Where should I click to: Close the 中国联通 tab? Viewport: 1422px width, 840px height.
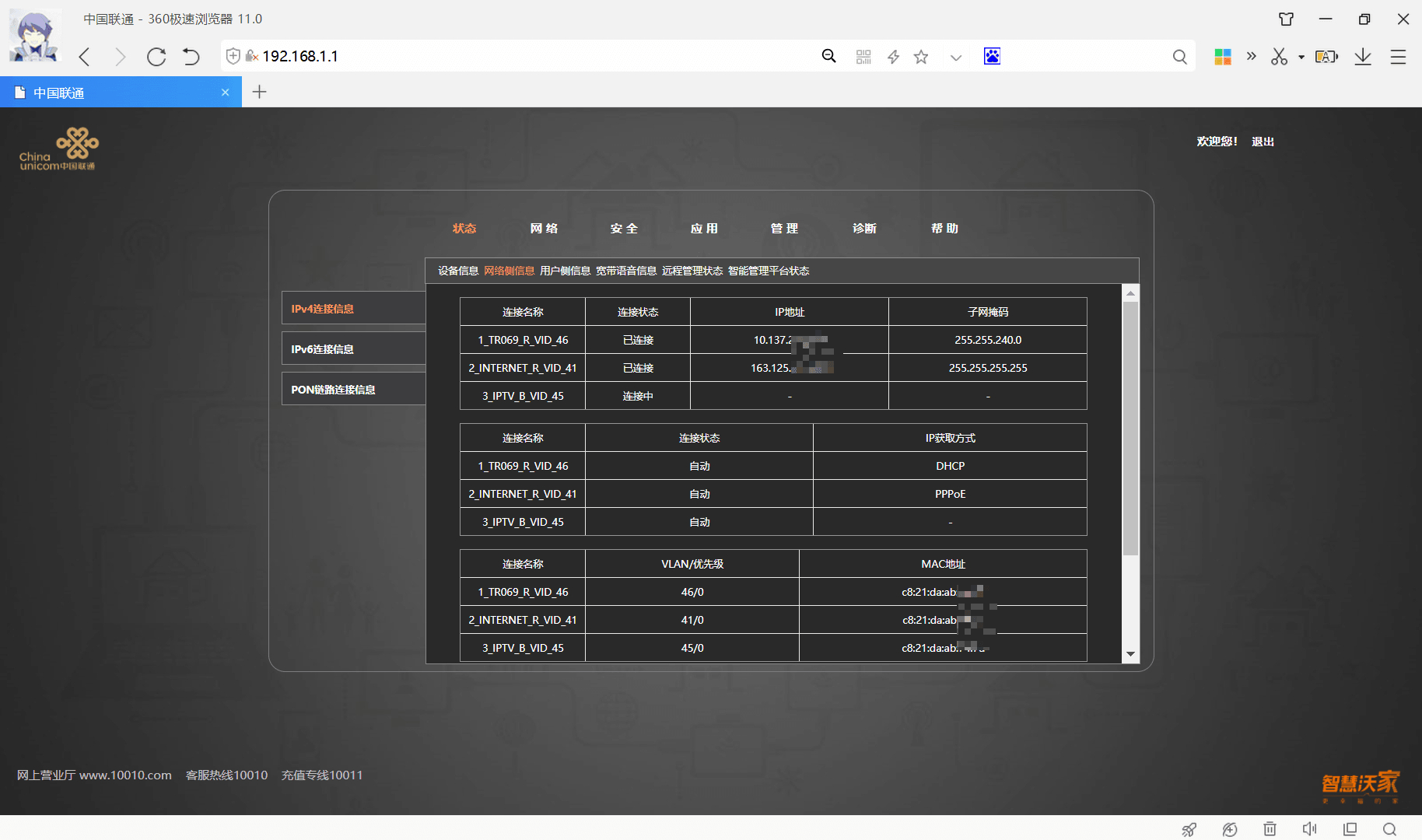point(225,92)
